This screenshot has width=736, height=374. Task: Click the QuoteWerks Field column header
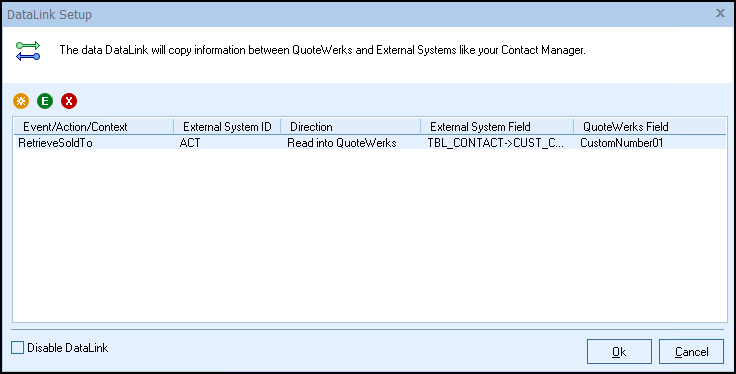tap(650, 127)
